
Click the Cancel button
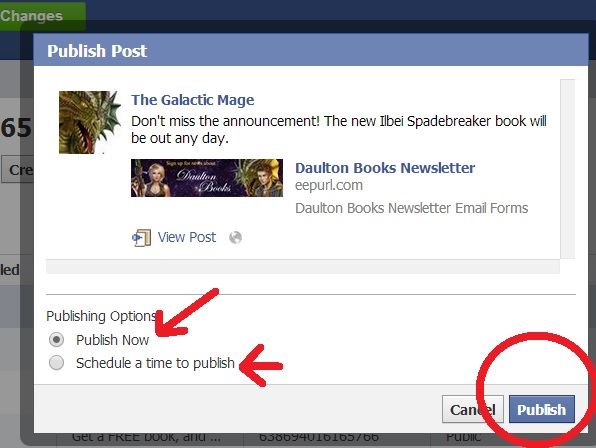(473, 409)
